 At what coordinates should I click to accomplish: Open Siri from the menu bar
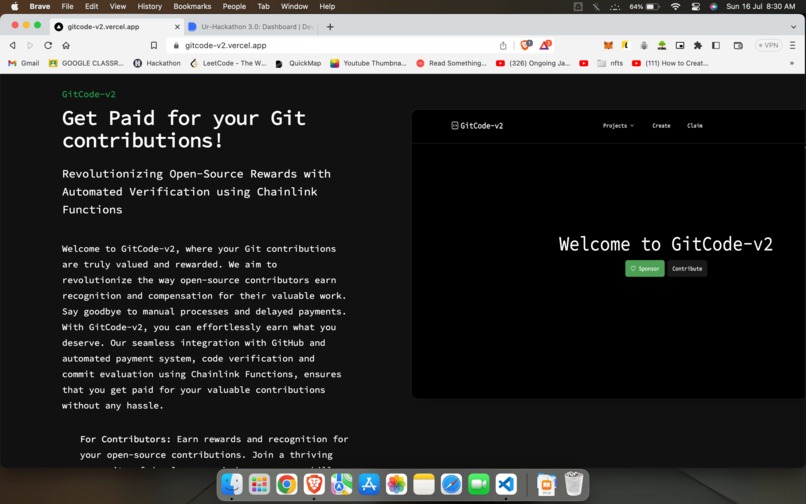coord(713,6)
